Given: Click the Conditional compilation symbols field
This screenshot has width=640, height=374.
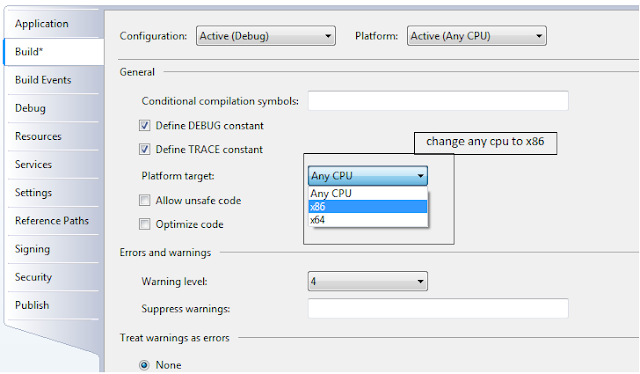Looking at the screenshot, I should (438, 101).
